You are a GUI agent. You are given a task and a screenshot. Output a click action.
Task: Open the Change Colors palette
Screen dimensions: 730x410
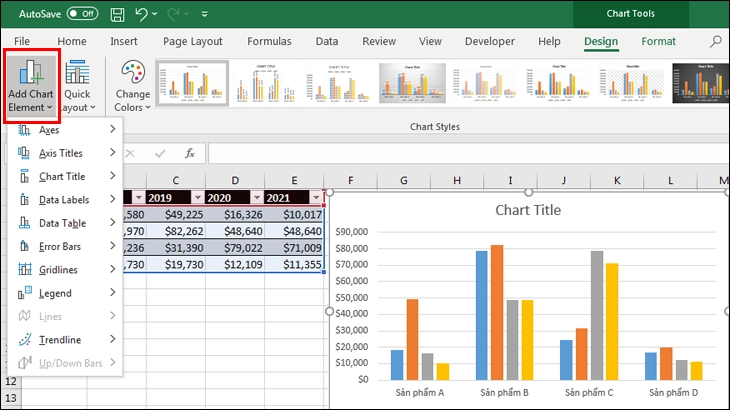click(x=132, y=85)
